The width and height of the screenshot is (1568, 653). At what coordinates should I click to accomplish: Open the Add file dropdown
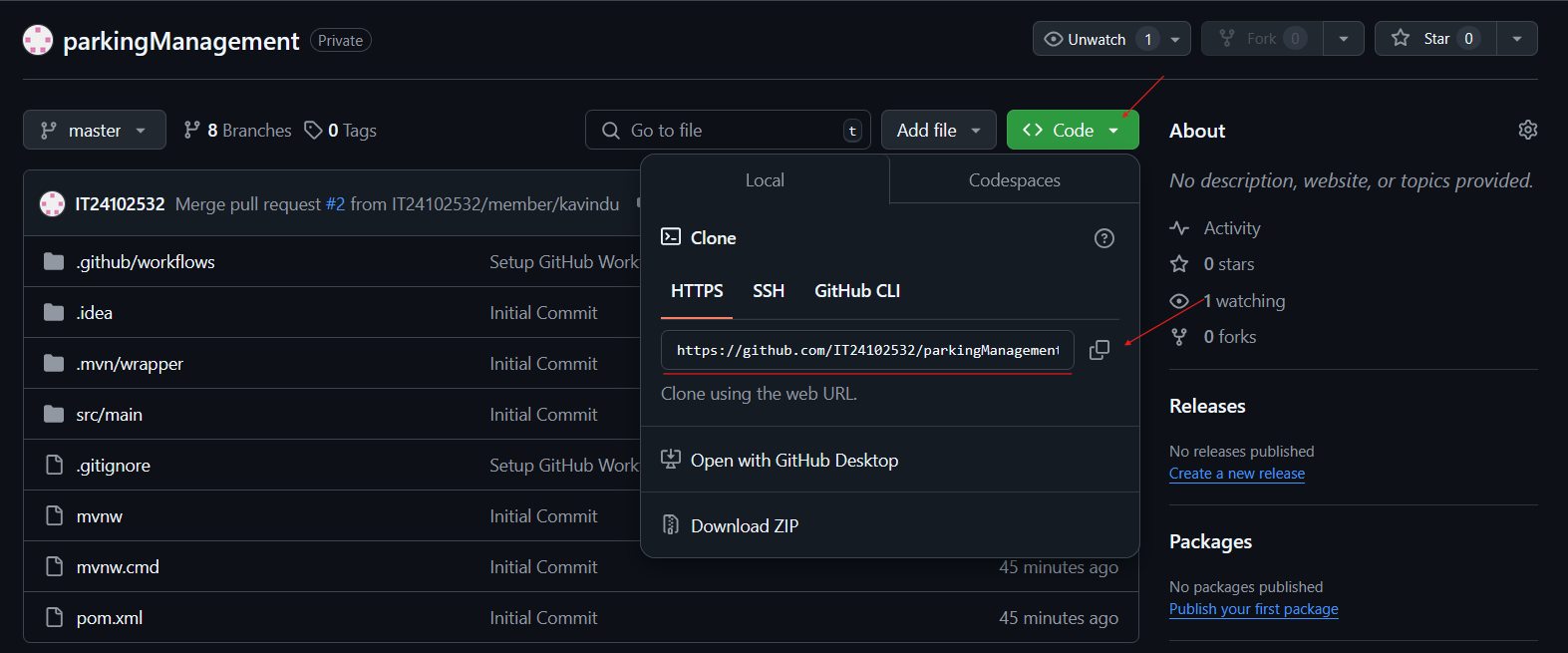coord(938,131)
